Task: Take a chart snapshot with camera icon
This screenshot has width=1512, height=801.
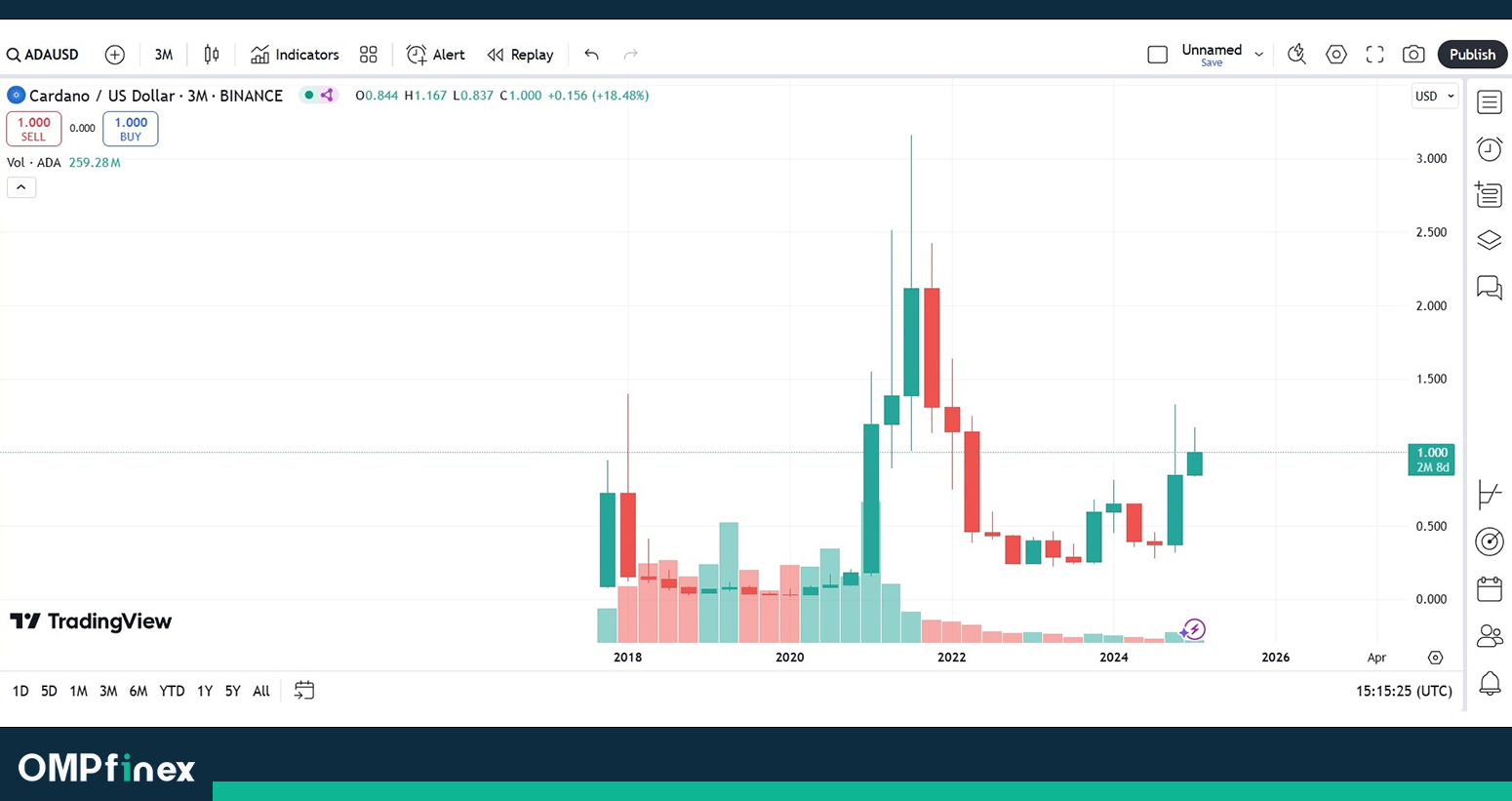Action: coord(1413,55)
